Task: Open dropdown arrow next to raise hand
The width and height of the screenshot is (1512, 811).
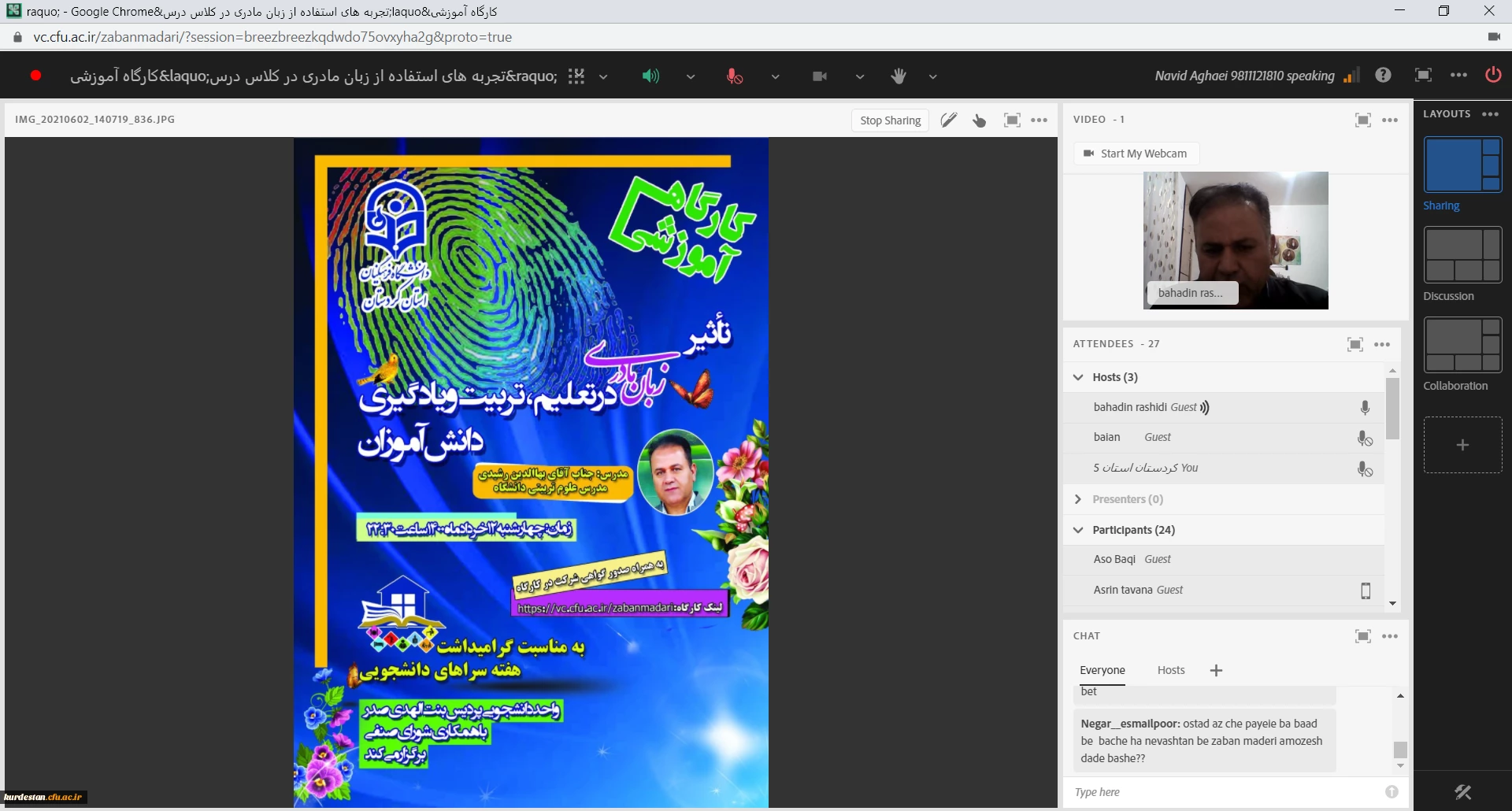Action: (x=933, y=77)
